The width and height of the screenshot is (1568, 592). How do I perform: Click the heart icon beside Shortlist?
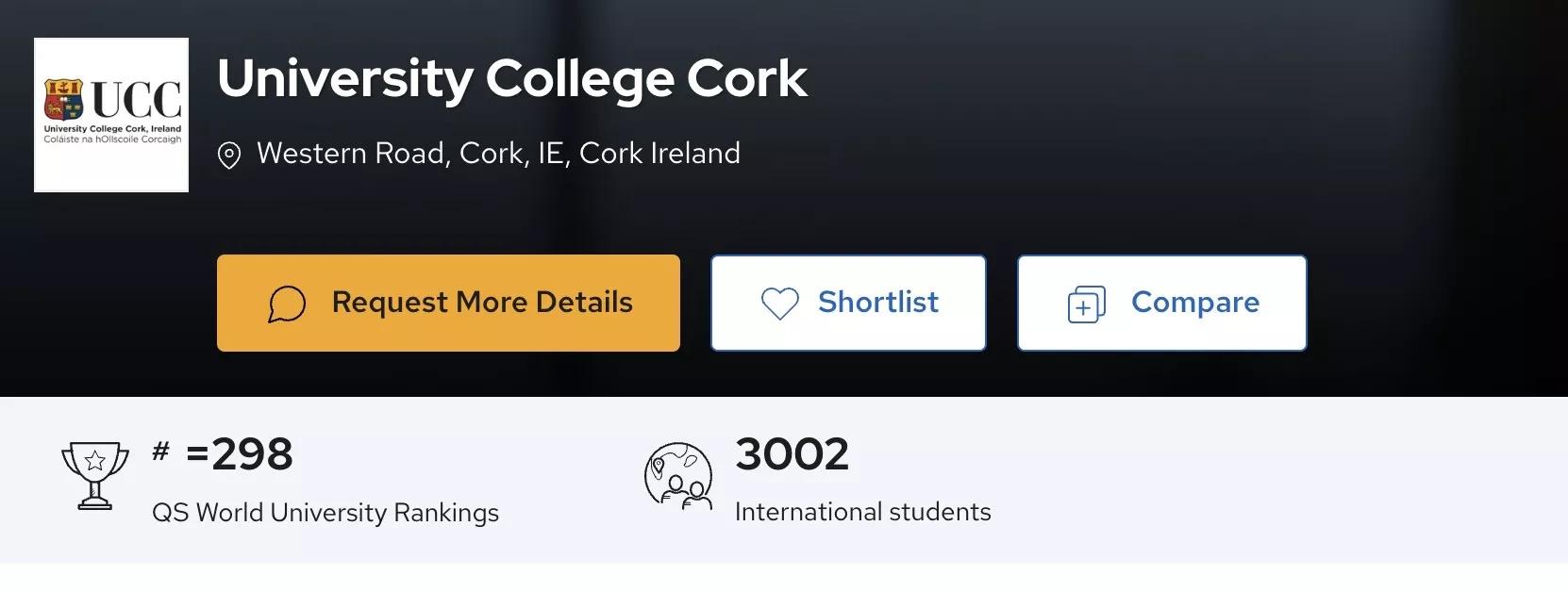pyautogui.click(x=780, y=304)
